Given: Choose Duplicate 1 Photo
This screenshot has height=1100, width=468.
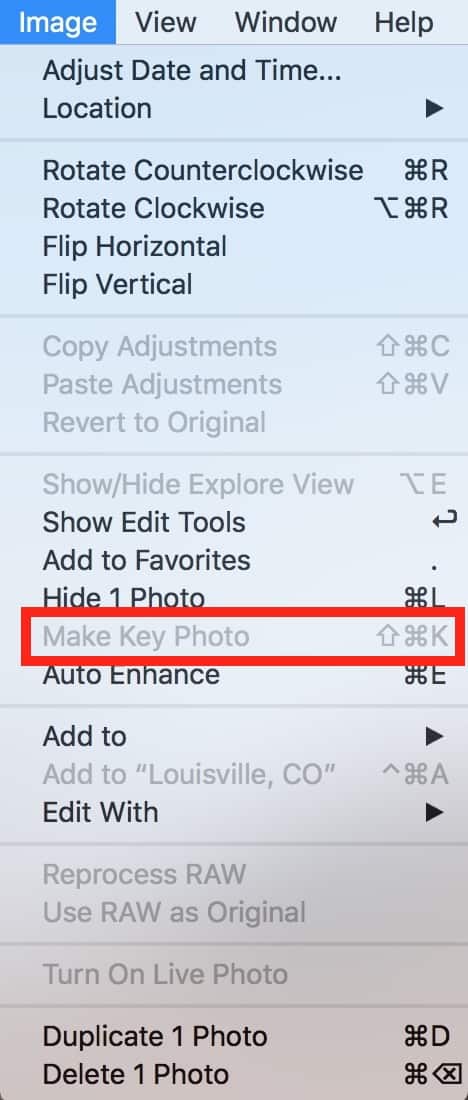Looking at the screenshot, I should tap(234, 1036).
